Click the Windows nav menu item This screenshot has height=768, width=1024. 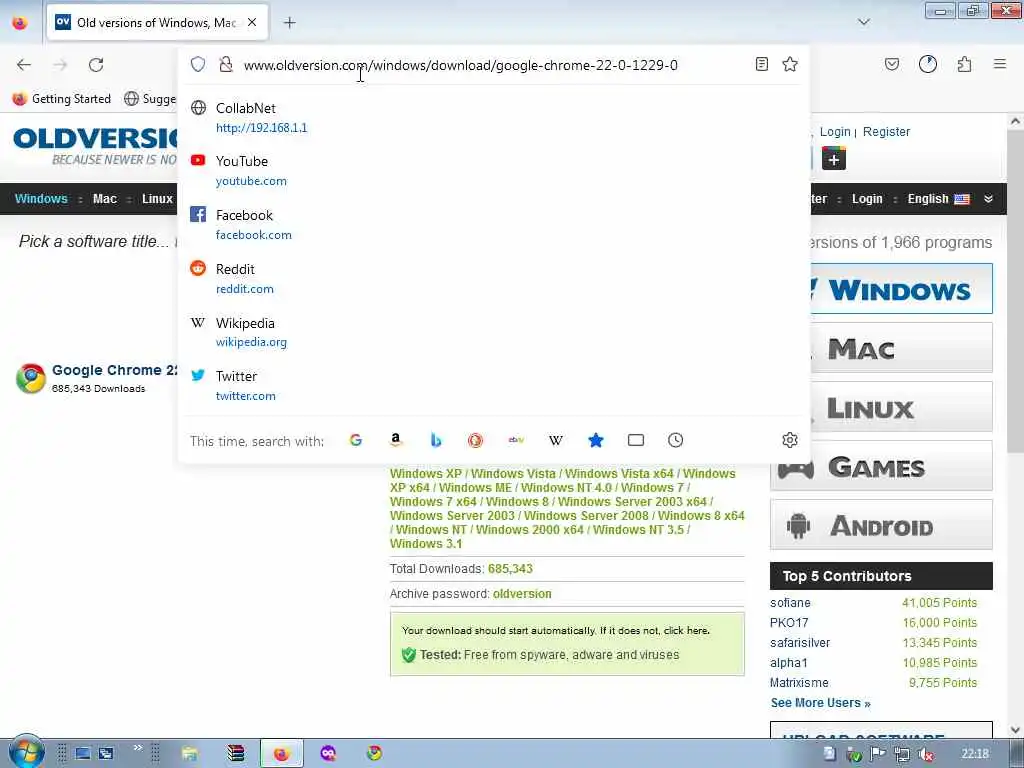click(x=41, y=199)
